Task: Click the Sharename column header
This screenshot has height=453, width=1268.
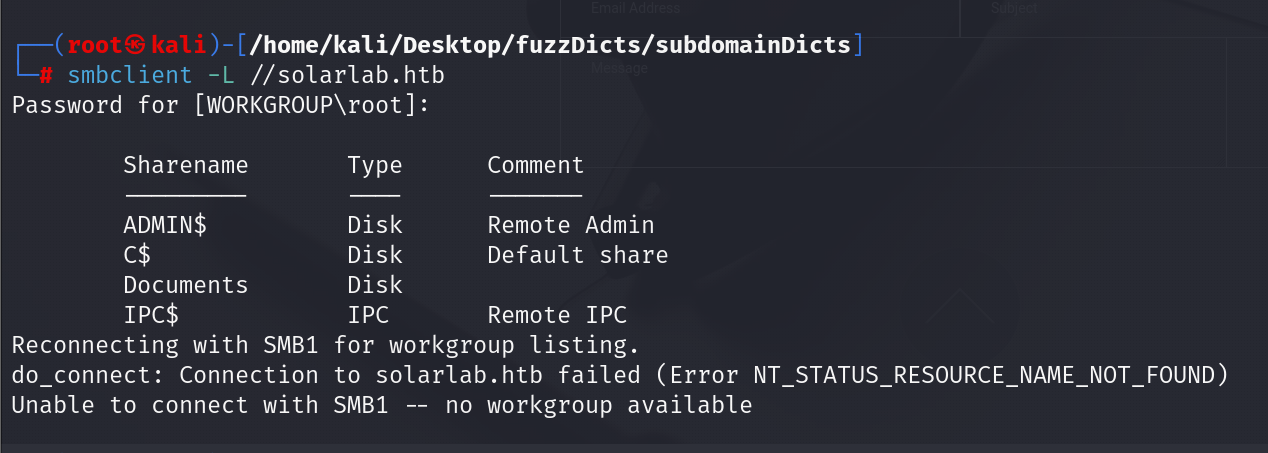Action: 186,166
